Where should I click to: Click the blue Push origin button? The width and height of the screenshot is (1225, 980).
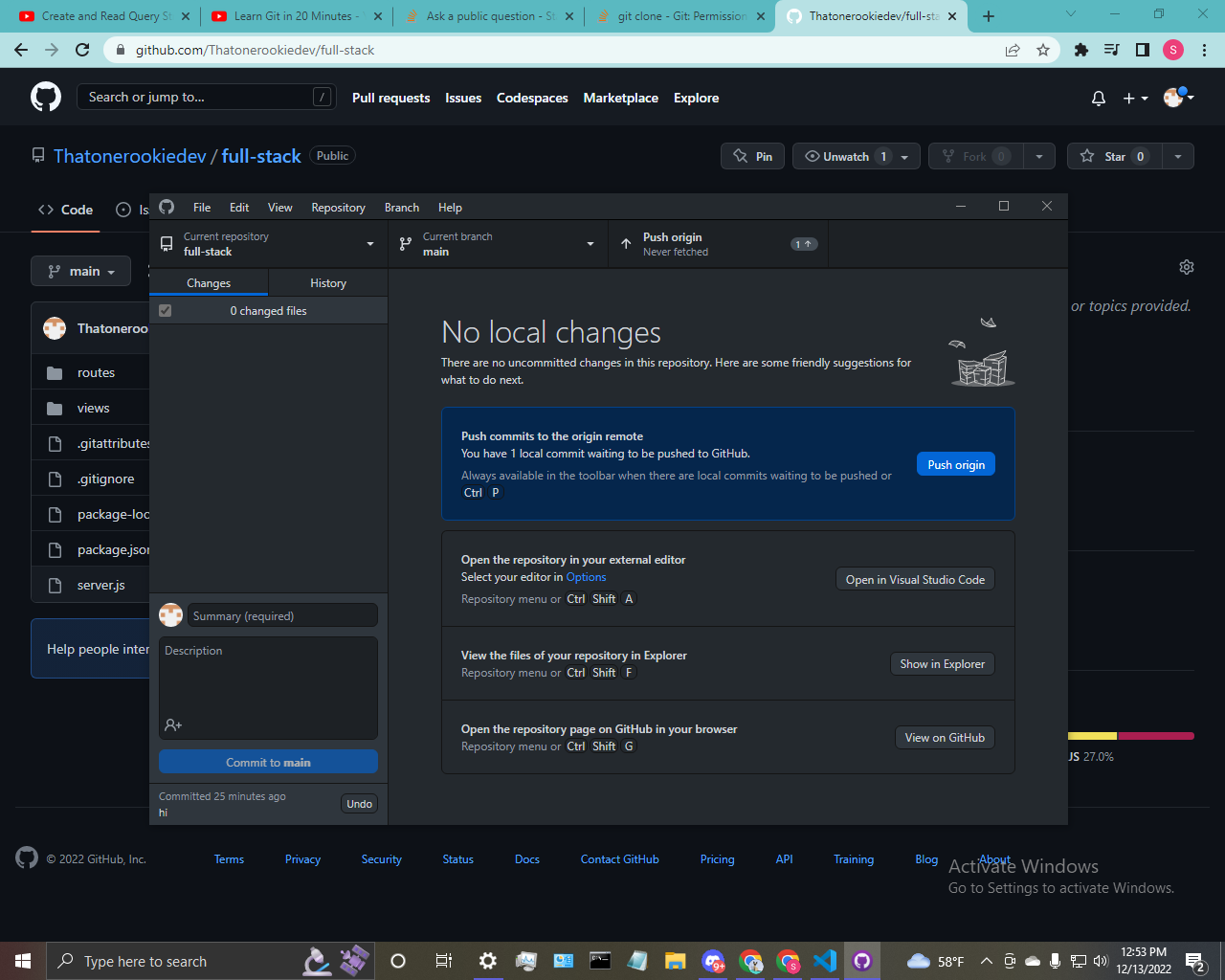[956, 464]
